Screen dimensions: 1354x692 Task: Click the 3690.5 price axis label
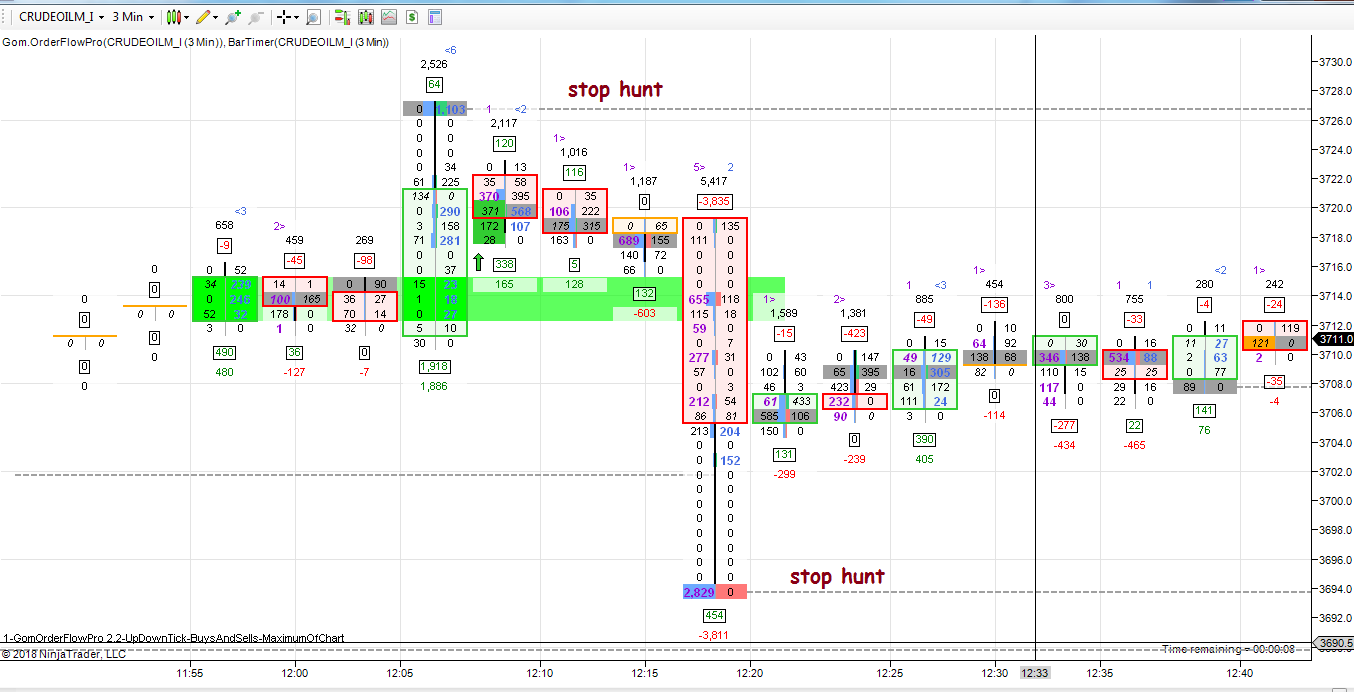click(x=1334, y=643)
